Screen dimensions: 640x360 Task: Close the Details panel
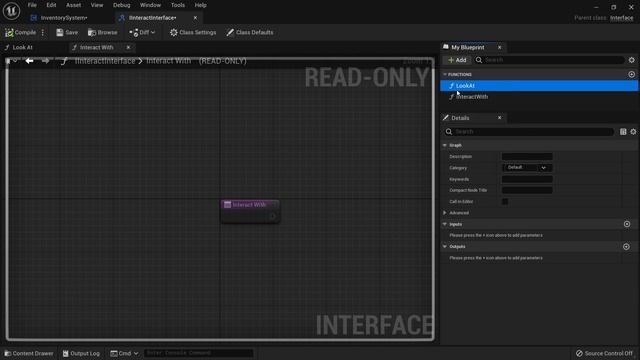click(499, 118)
